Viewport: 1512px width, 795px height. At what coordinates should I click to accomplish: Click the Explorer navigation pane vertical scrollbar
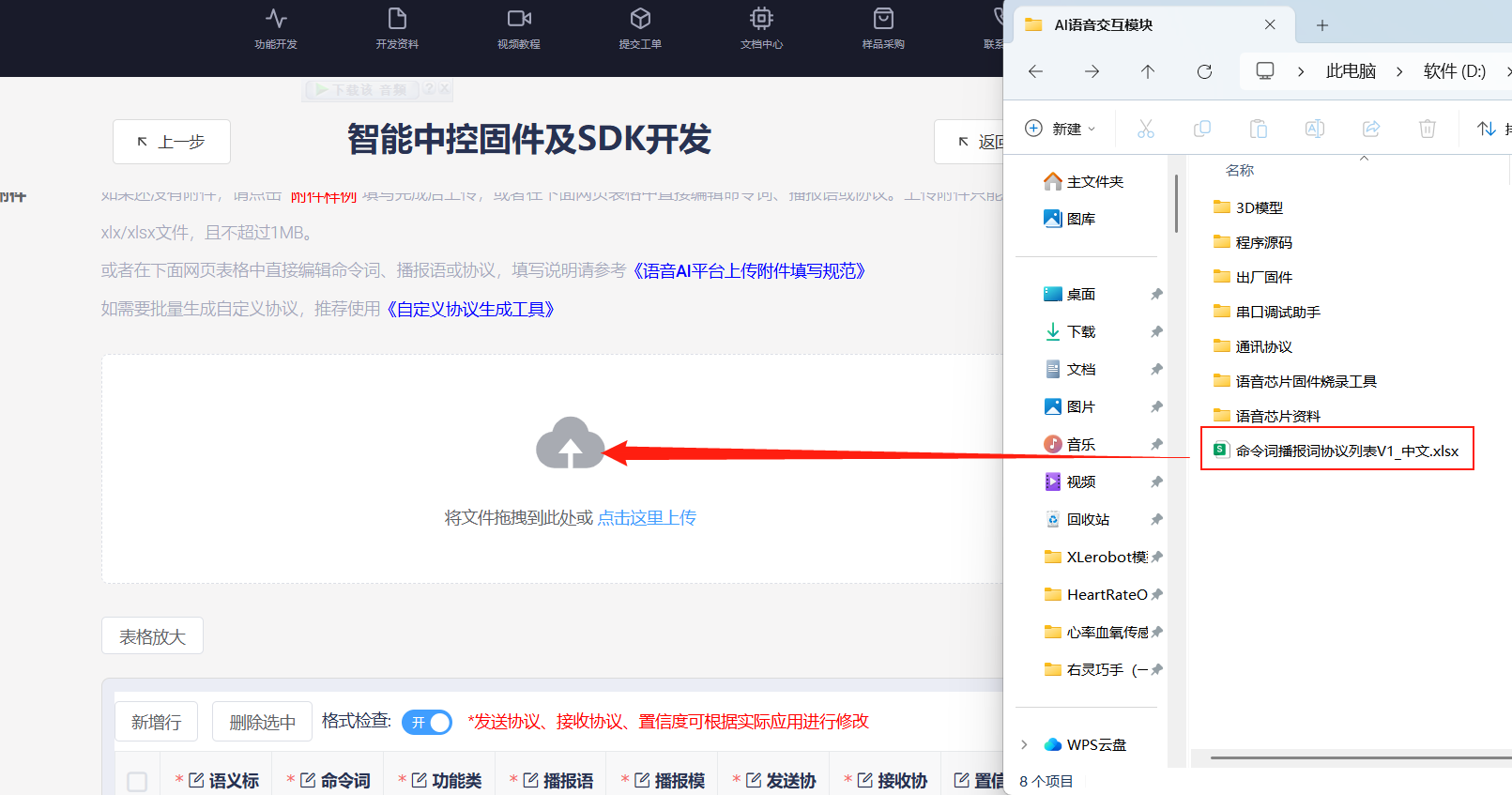(1176, 203)
